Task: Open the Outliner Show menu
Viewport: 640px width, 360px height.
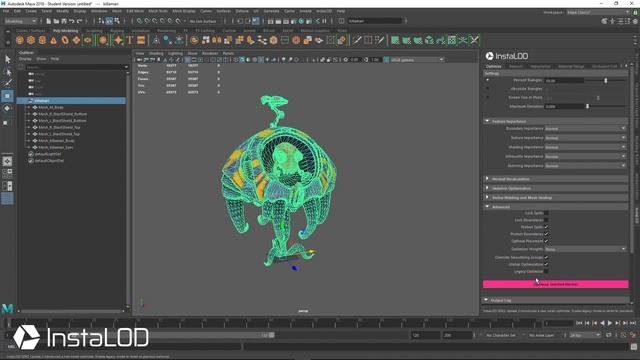Action: [41, 59]
